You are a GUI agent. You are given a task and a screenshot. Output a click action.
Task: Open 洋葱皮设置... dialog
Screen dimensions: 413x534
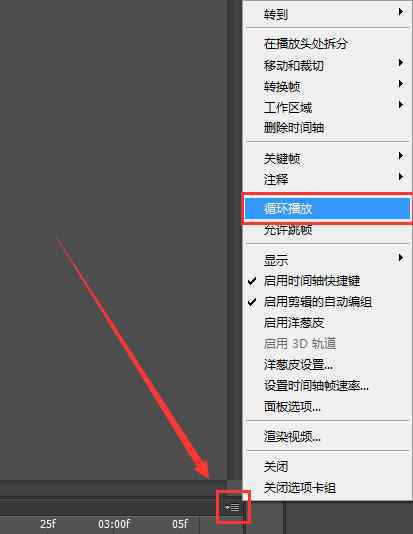pos(328,365)
